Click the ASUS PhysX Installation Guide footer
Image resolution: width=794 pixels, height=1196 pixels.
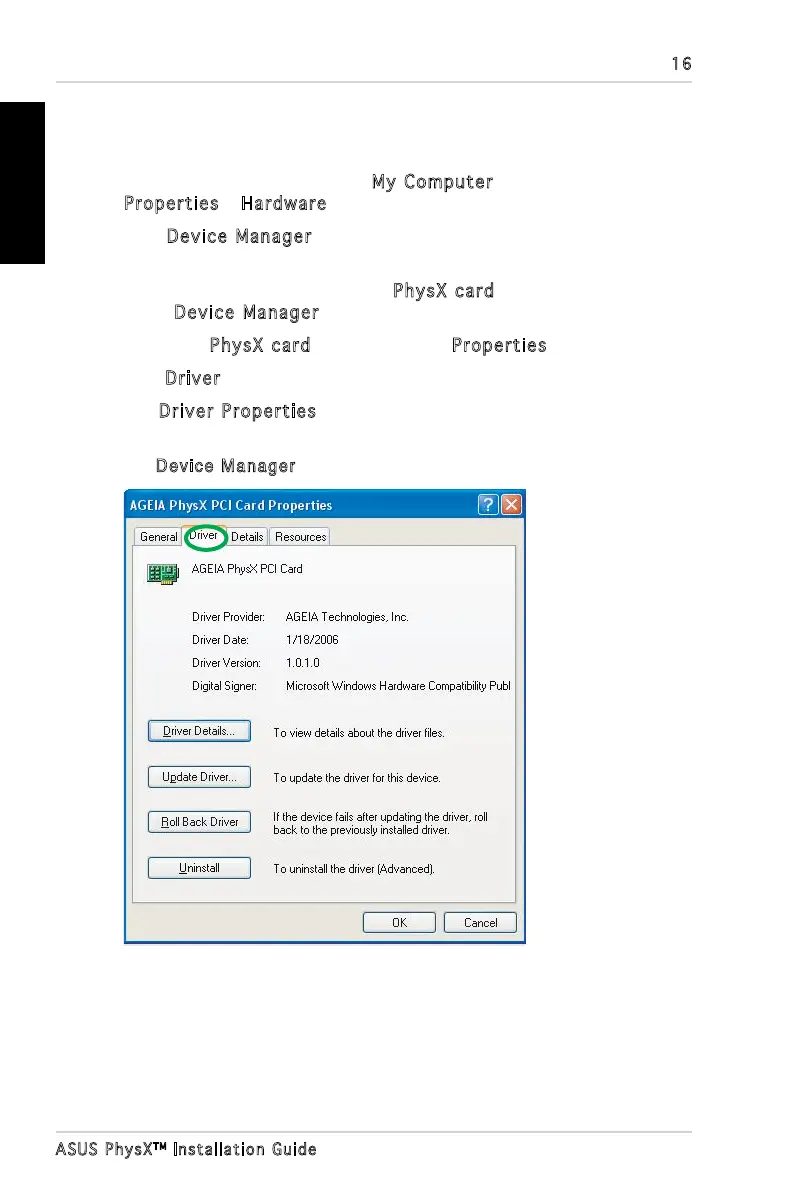pyautogui.click(x=186, y=1149)
